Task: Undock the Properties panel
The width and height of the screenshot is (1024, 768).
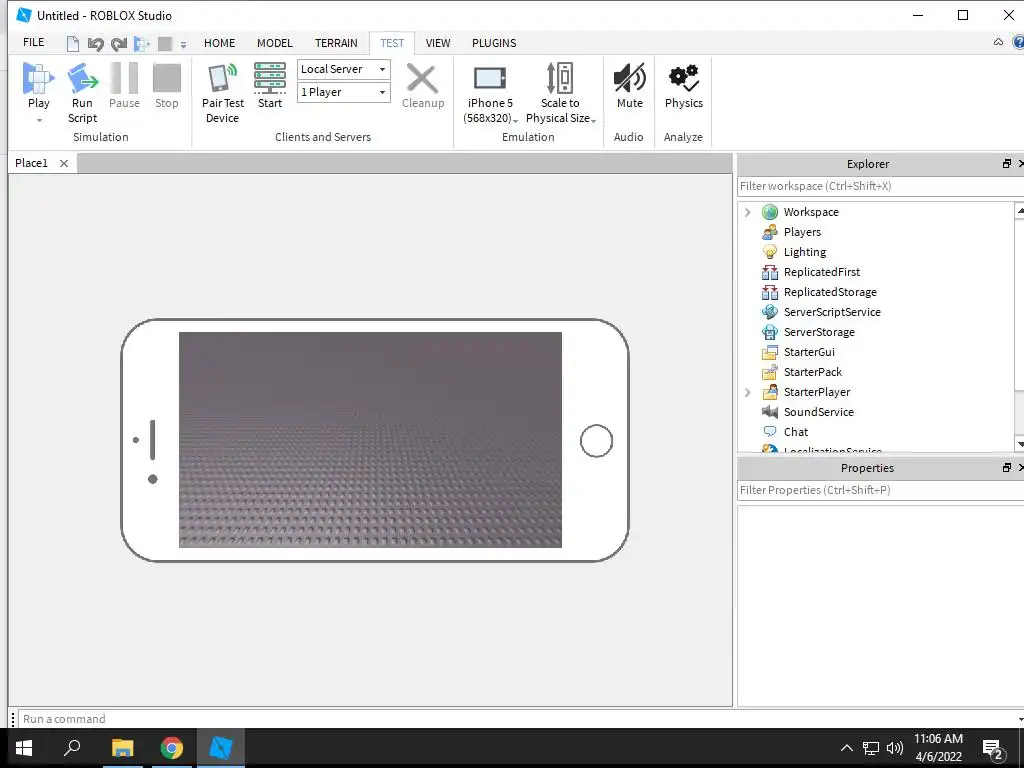Action: coord(1006,468)
